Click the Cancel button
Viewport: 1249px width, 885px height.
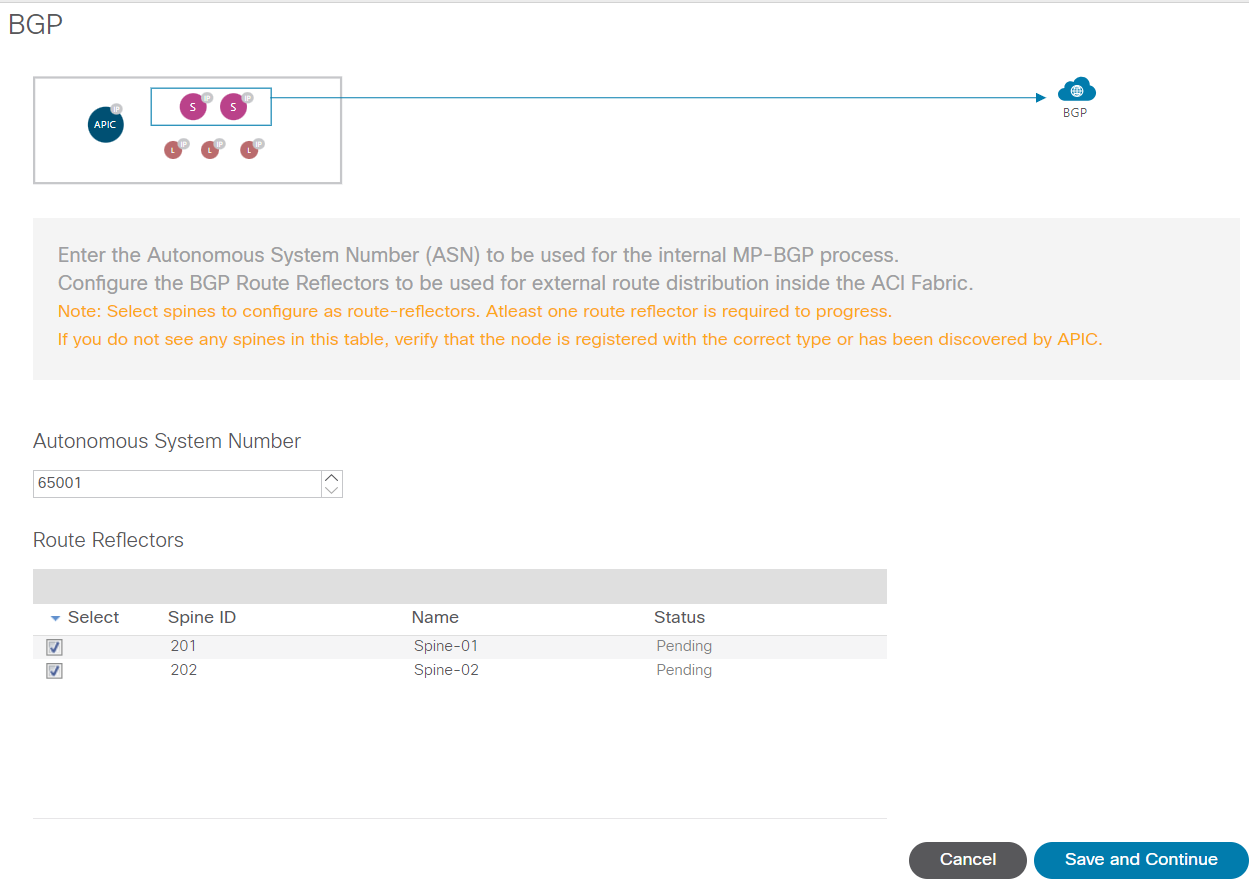(x=968, y=860)
